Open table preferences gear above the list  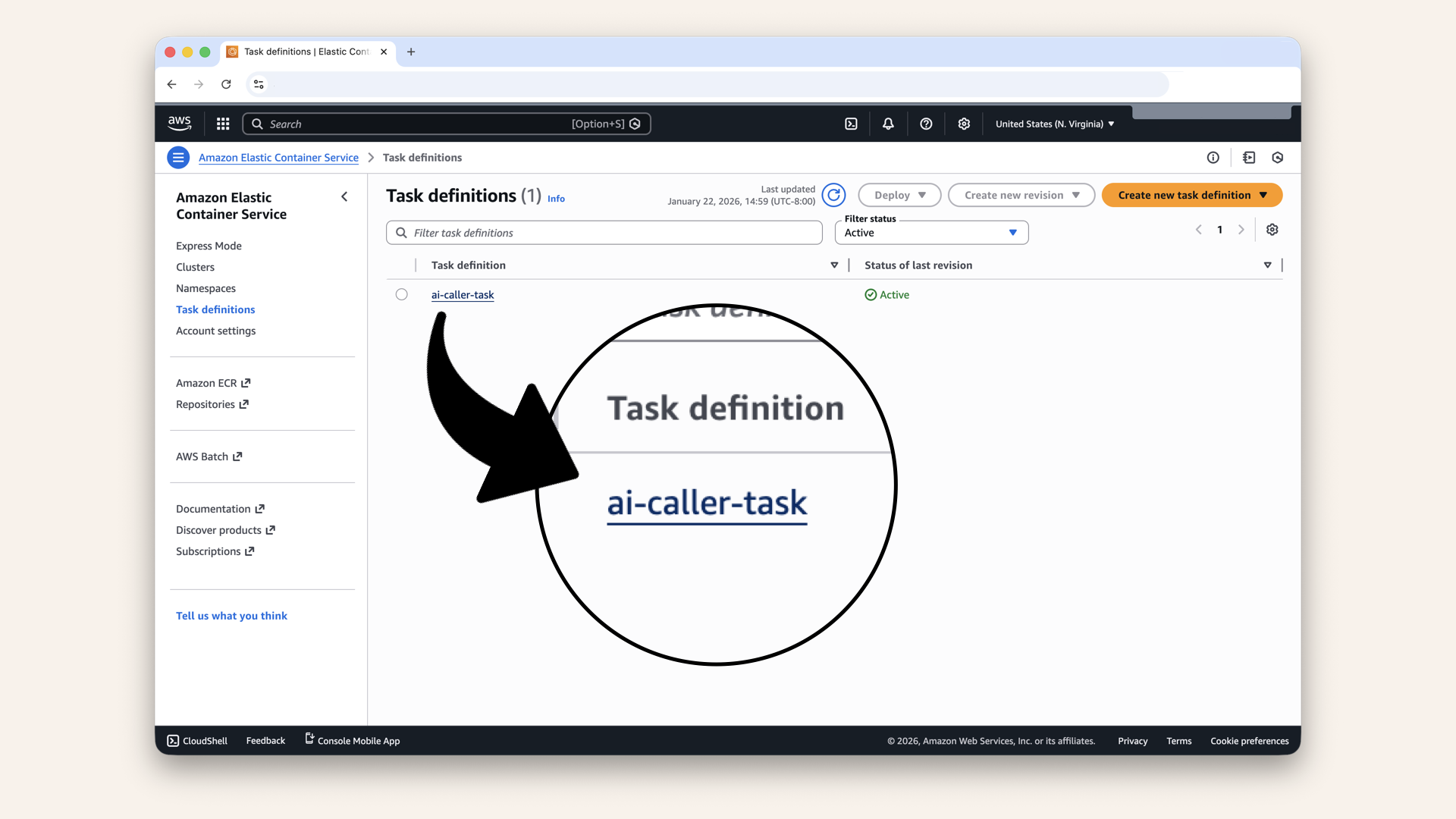click(1272, 229)
